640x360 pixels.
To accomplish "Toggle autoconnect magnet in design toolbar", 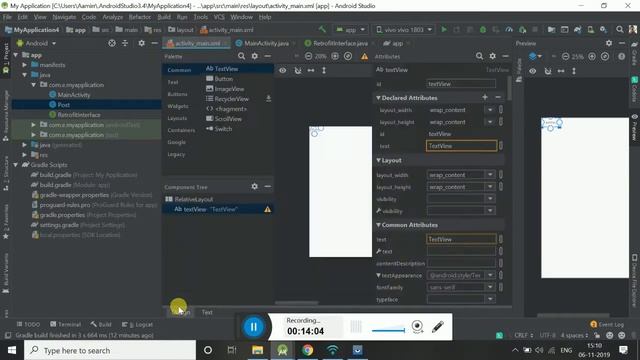I will click(x=298, y=71).
